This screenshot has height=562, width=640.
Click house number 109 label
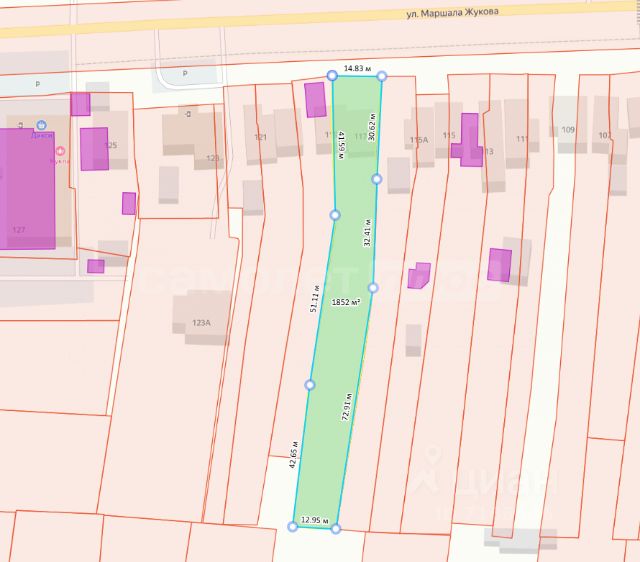[568, 130]
